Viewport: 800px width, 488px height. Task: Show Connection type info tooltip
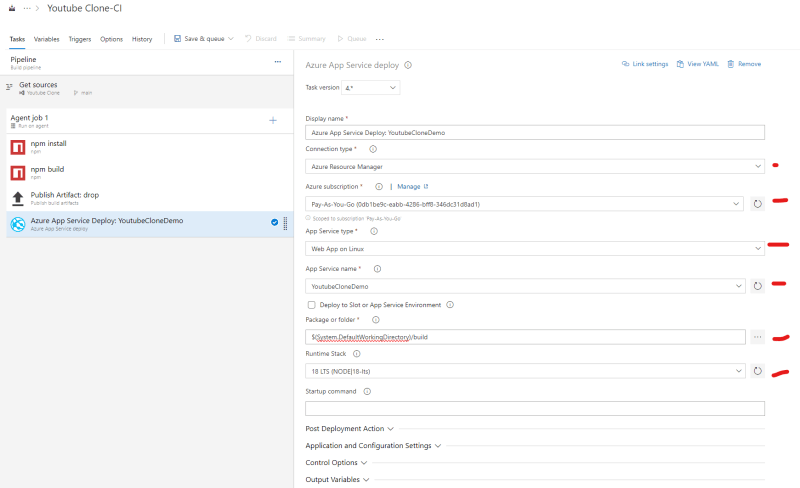point(373,149)
